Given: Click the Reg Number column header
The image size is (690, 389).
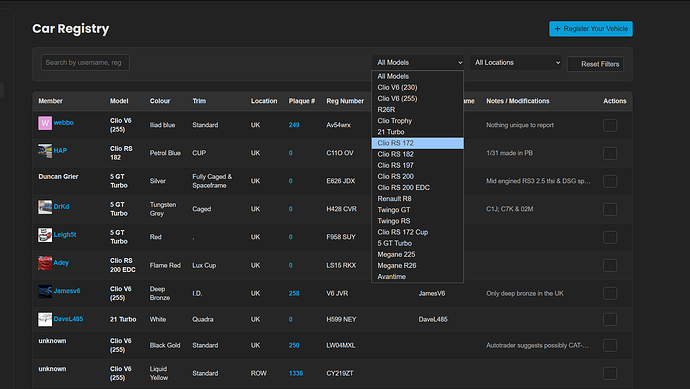Looking at the screenshot, I should click(345, 101).
